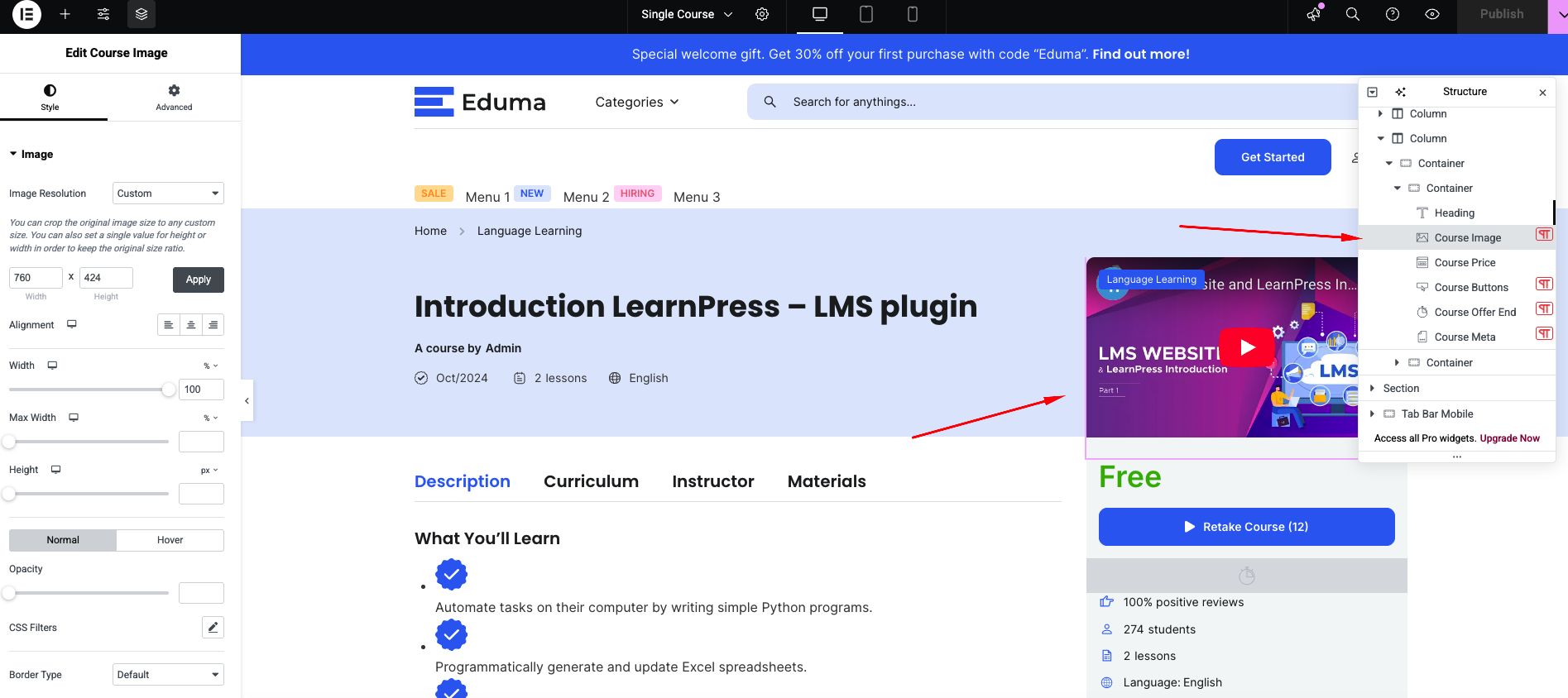Align image center
1568x698 pixels.
point(191,325)
